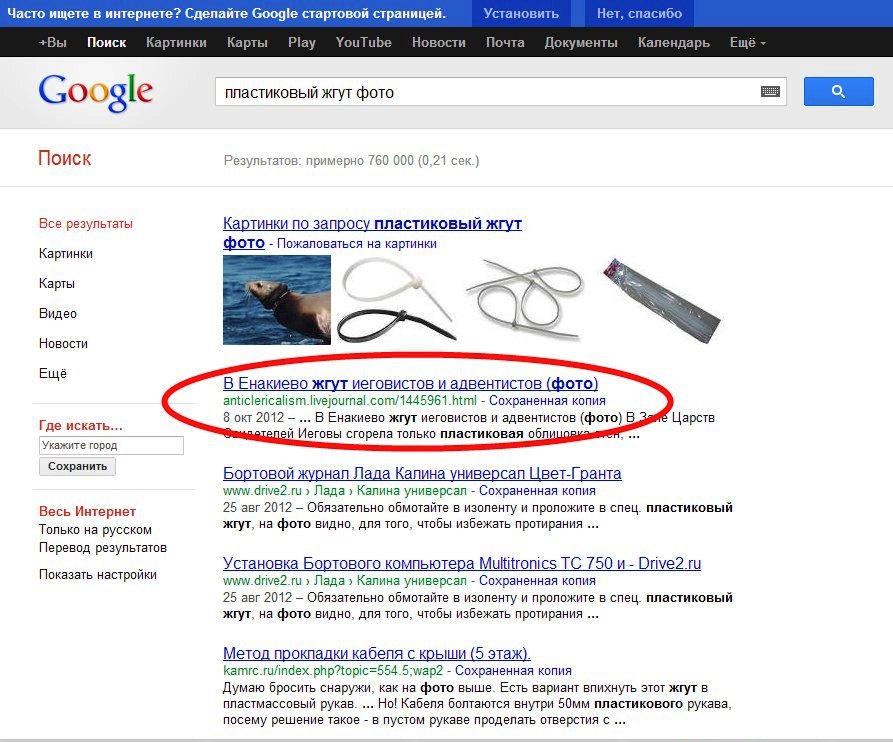Click the blue magnifier search button
Viewport: 893px width, 742px height.
[x=838, y=91]
